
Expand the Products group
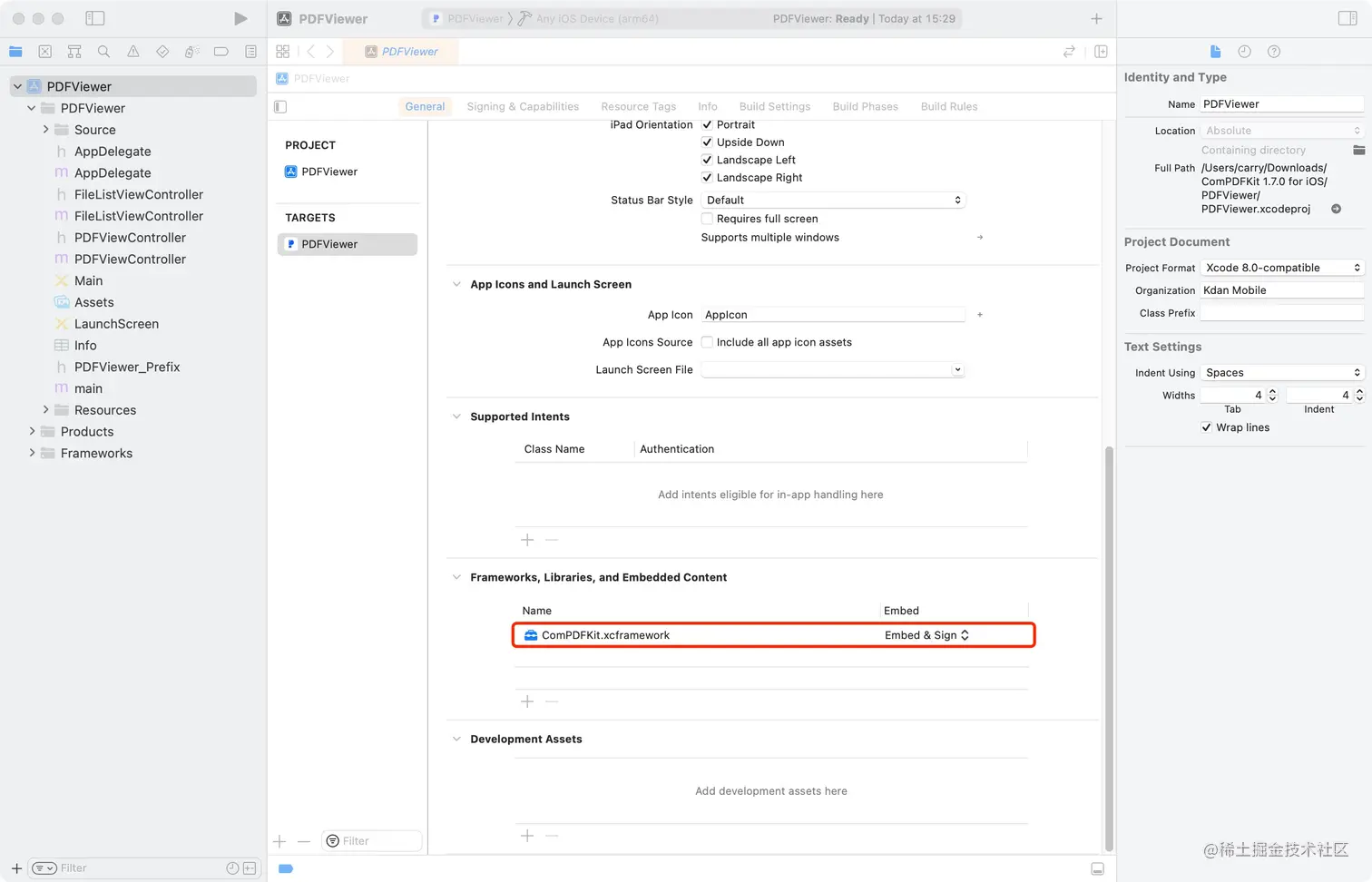click(x=32, y=432)
